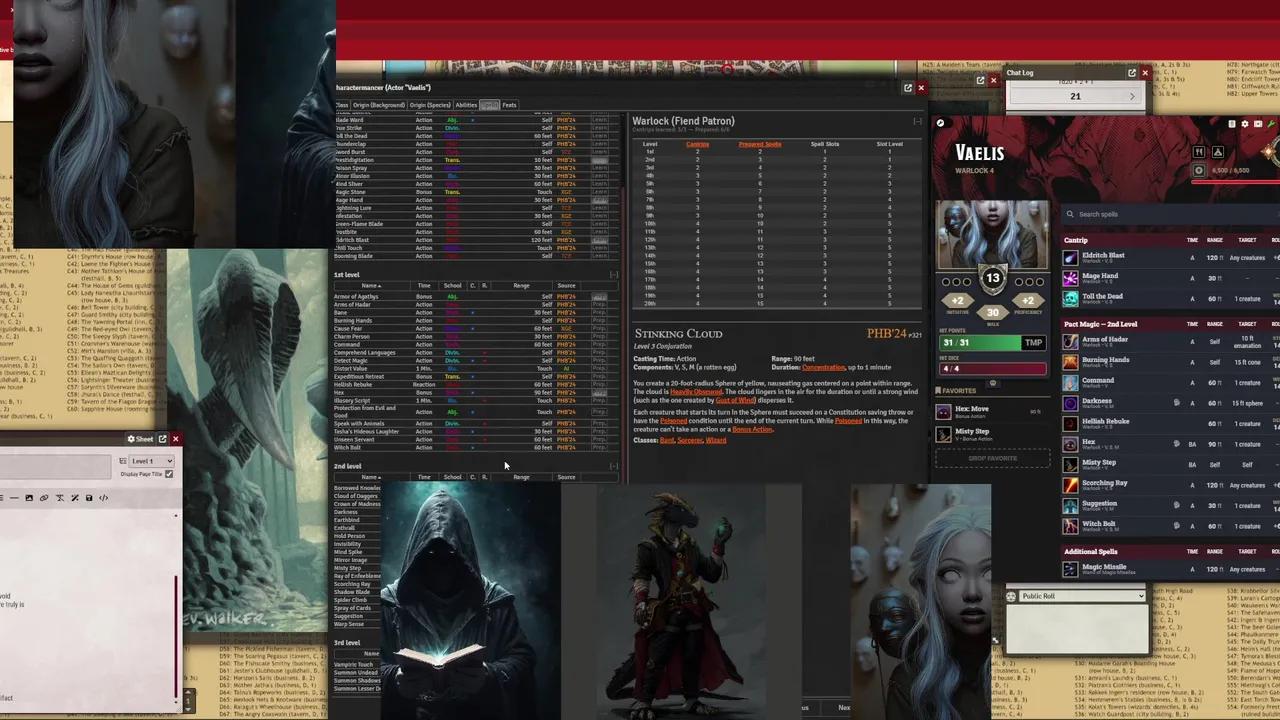Click the Command spell icon
Image resolution: width=1280 pixels, height=720 pixels.
(1071, 382)
